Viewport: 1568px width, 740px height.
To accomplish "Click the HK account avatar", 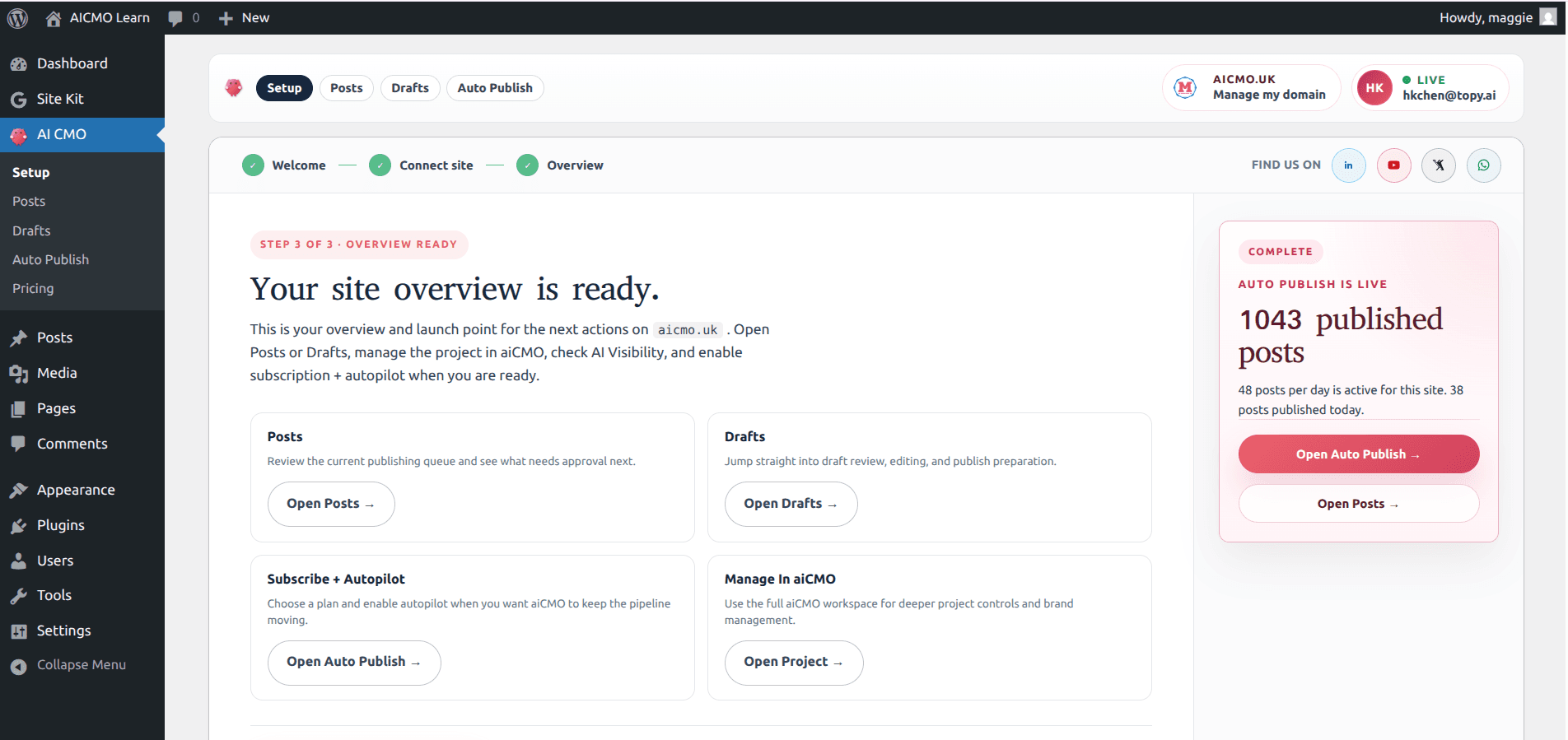I will point(1374,88).
